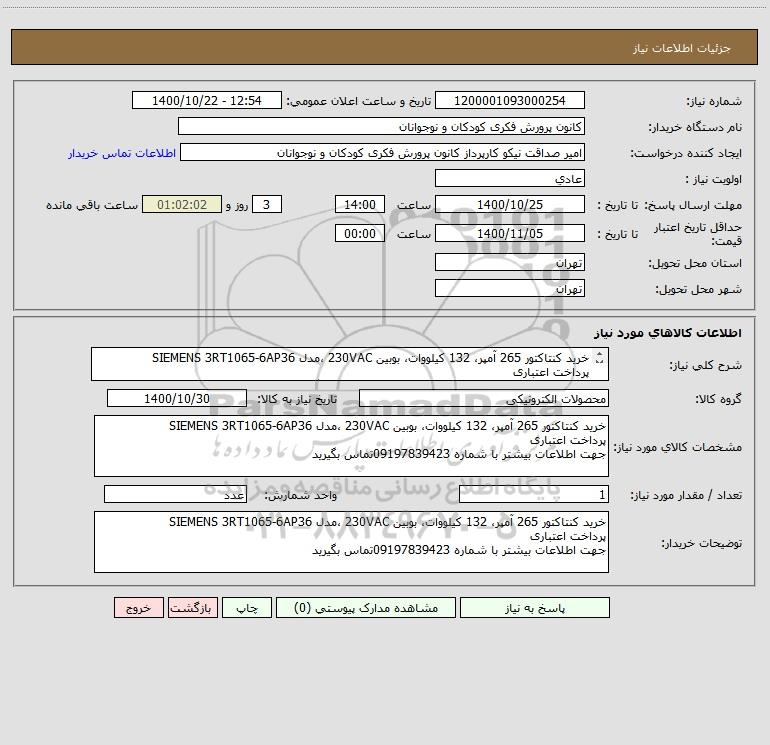
Task: Open اطلاعات تماس خریدار link
Action: point(122,153)
